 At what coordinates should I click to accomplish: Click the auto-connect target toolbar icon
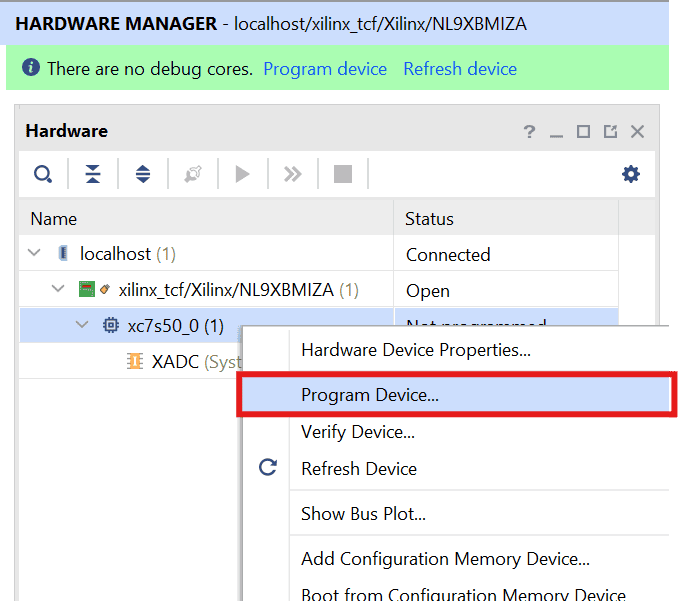[x=193, y=174]
